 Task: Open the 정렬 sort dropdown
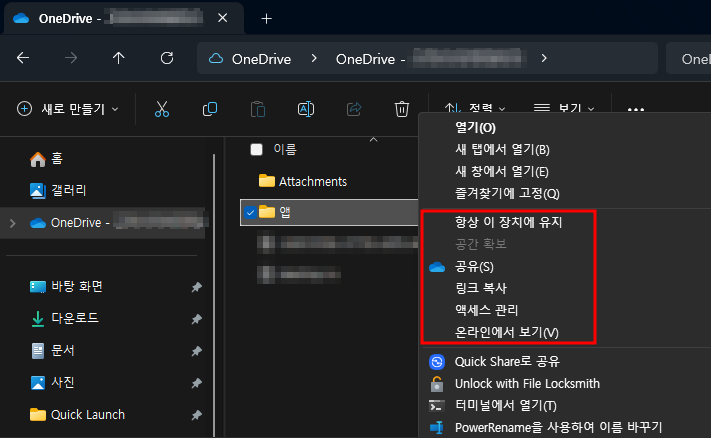[475, 108]
